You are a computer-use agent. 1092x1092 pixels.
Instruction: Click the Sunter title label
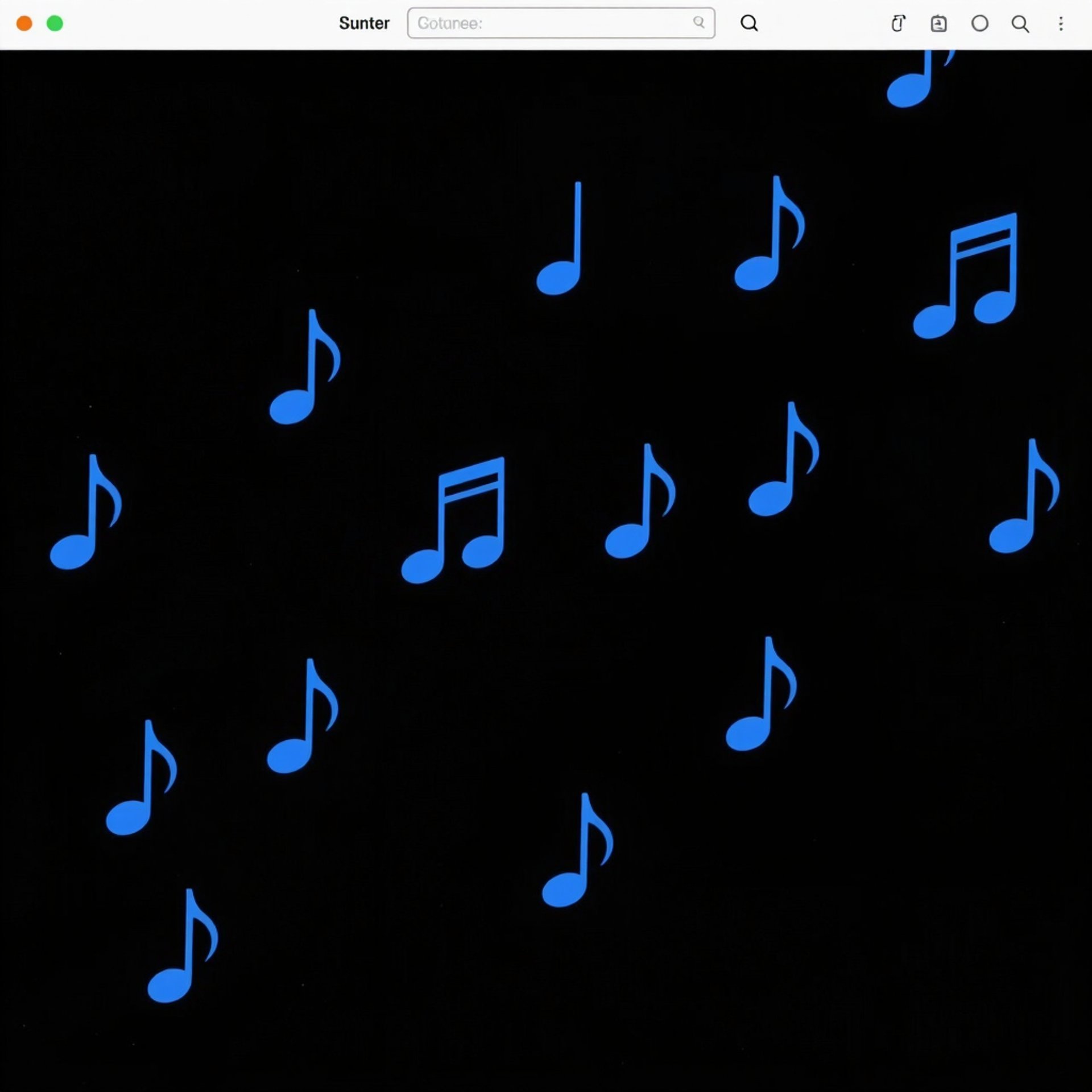point(364,23)
